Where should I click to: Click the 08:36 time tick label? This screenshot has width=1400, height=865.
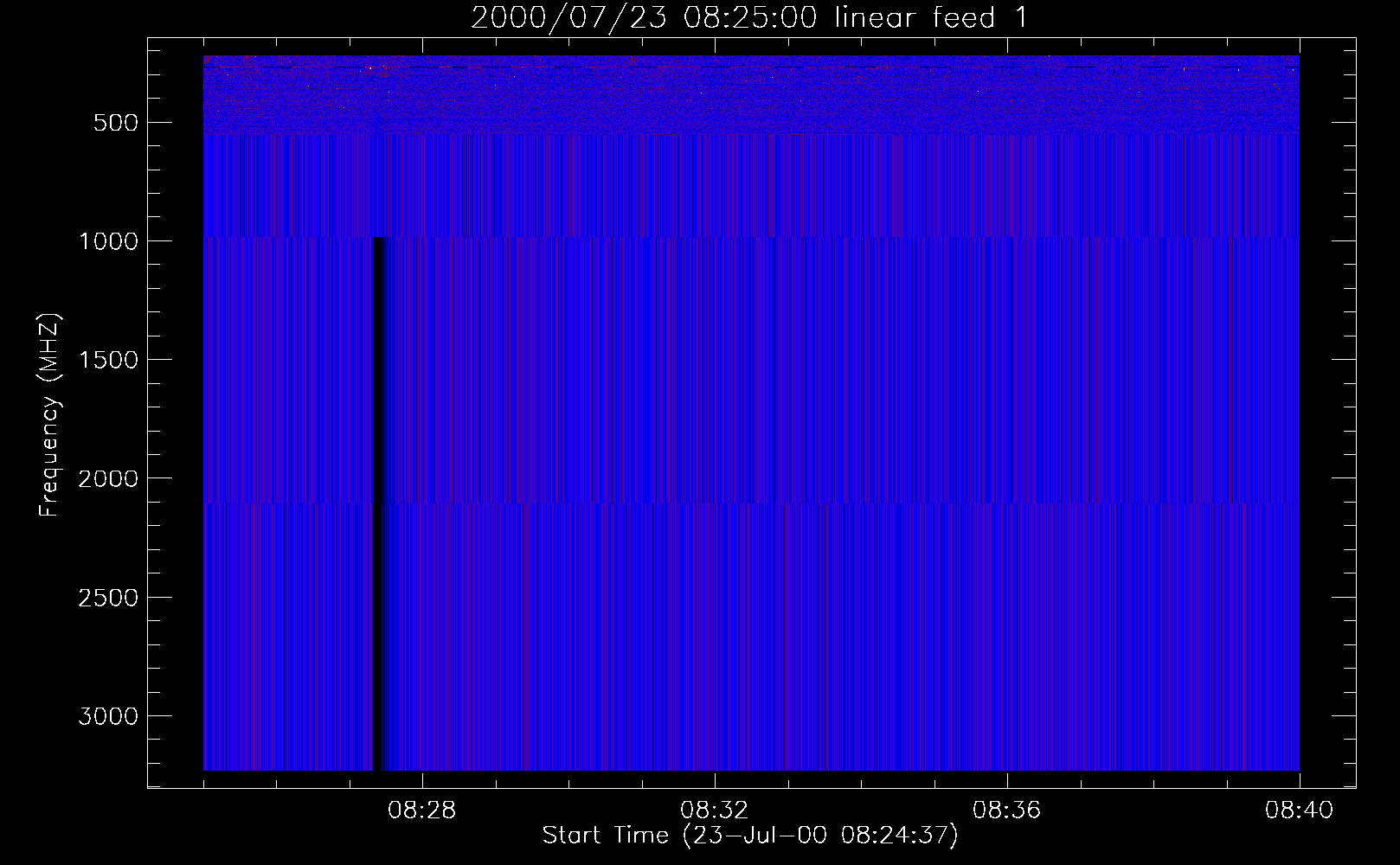1007,811
